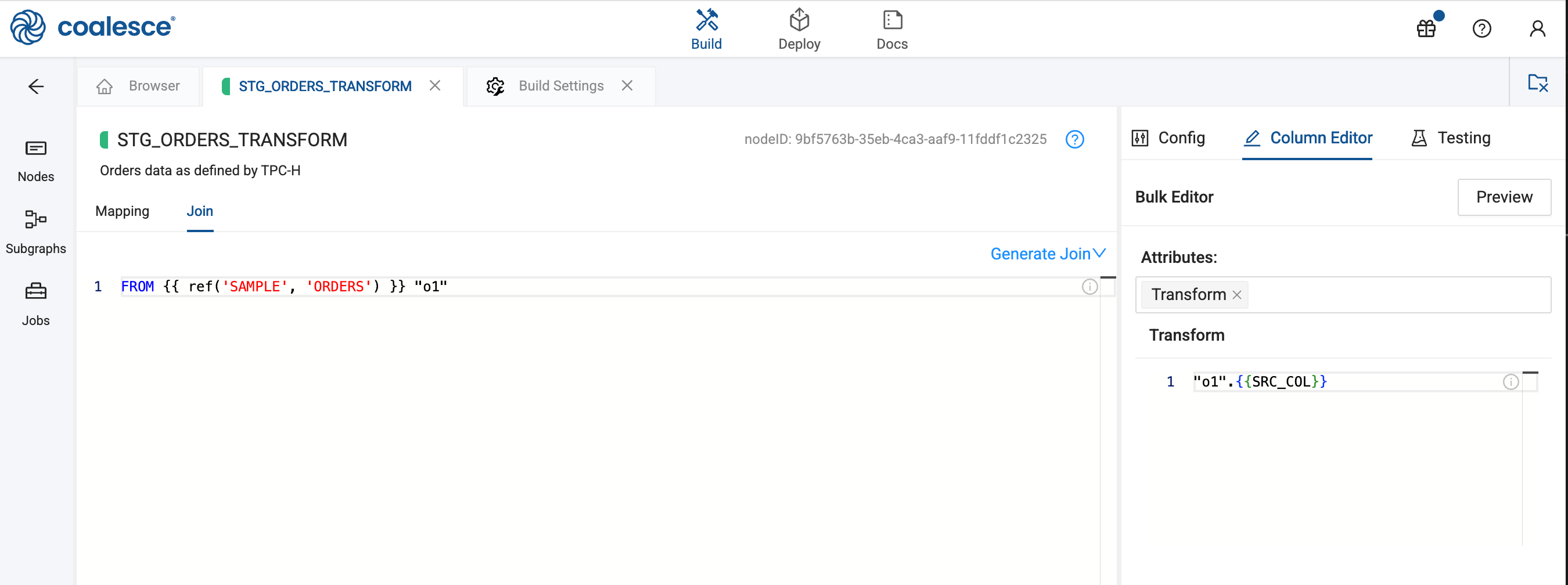Image resolution: width=1568 pixels, height=585 pixels.
Task: Switch to the Mapping tab
Action: click(123, 211)
